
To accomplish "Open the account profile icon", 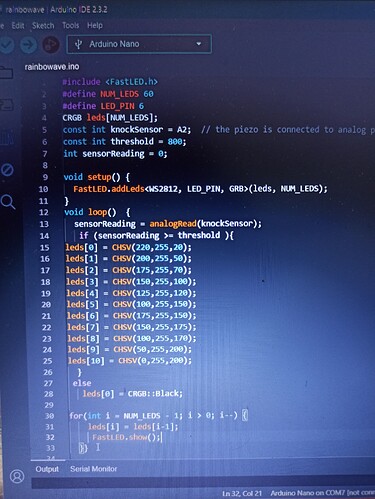I will pyautogui.click(x=17, y=476).
